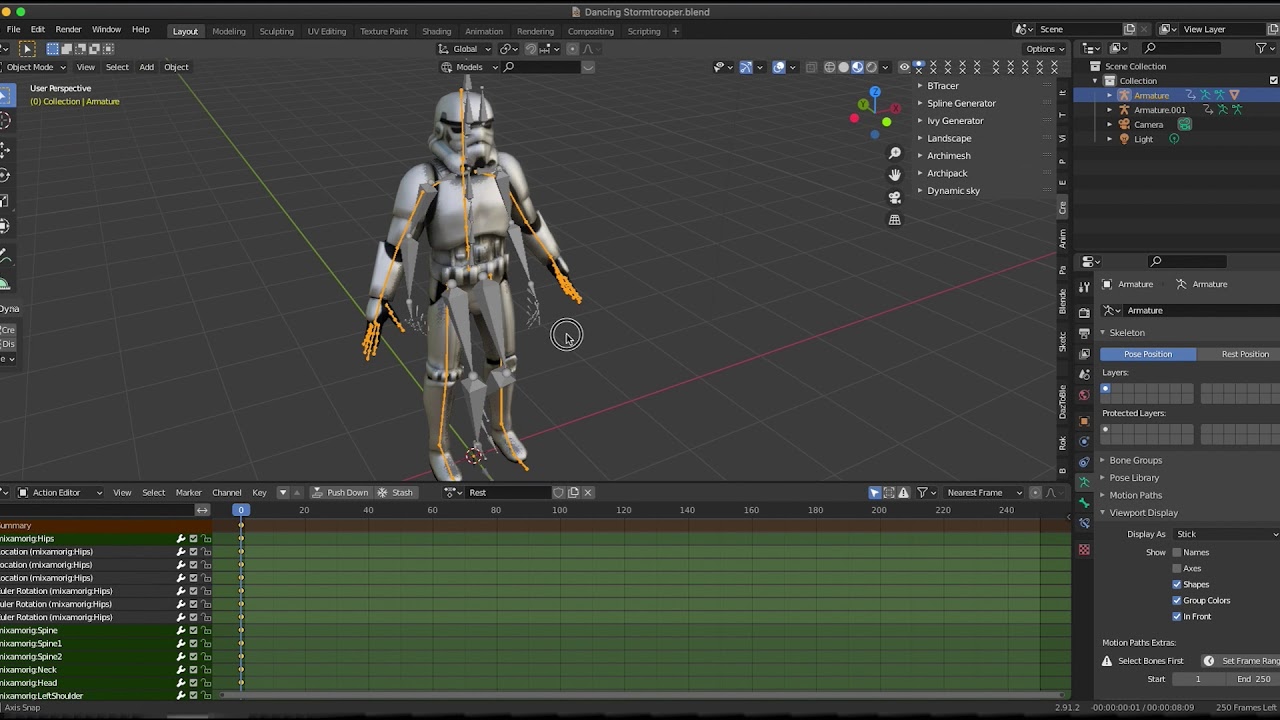Uncheck the Group Colors checkbox

[x=1177, y=600]
